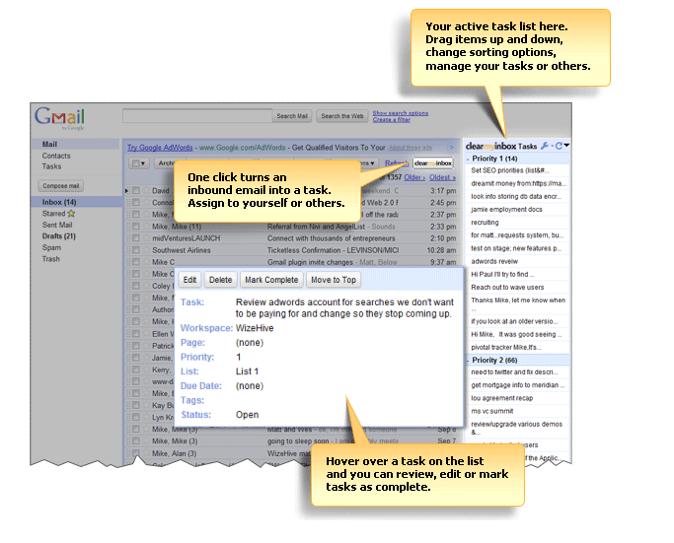Click the Gmail logo

pyautogui.click(x=60, y=117)
